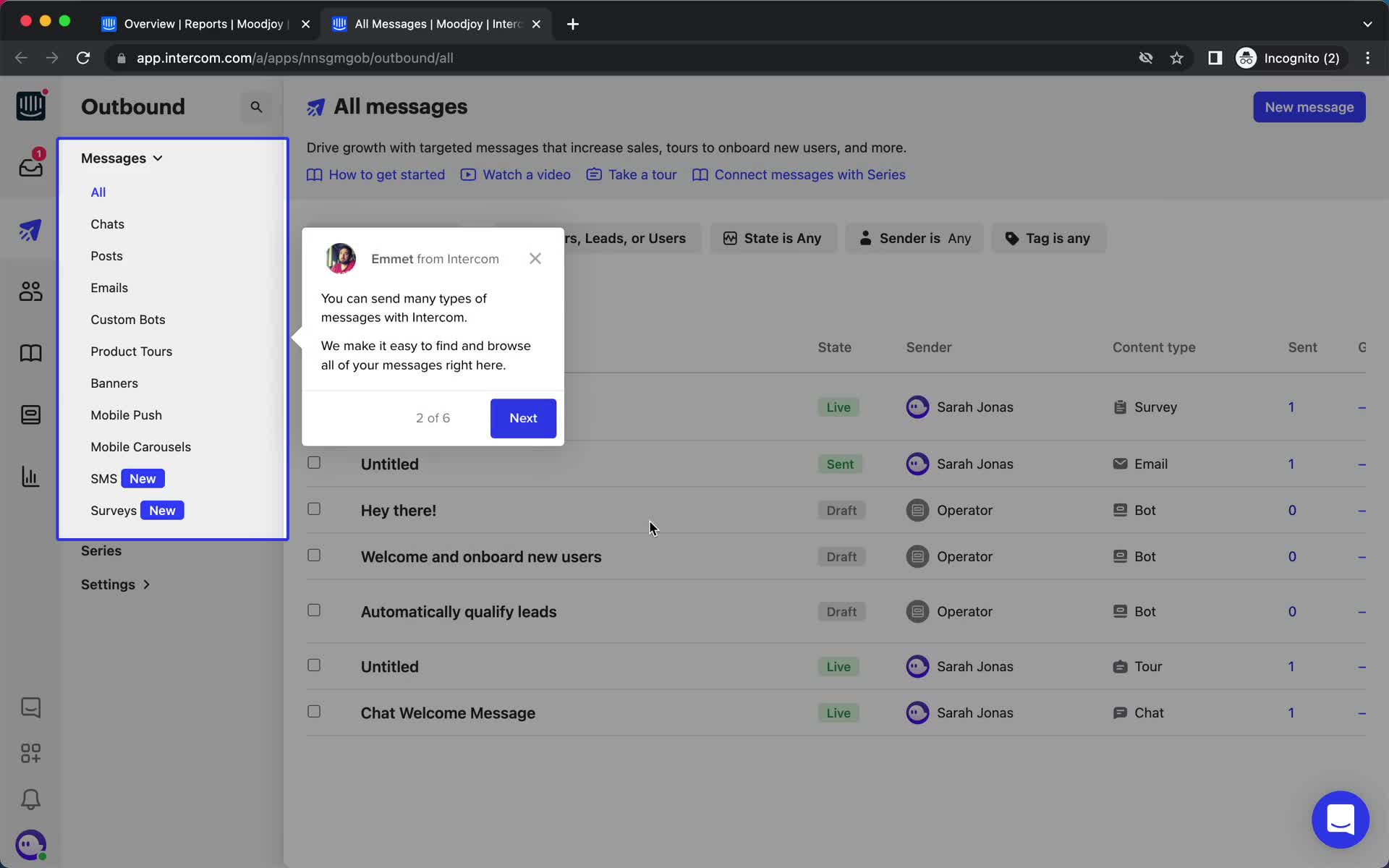Select Product Tours in Messages list
Image resolution: width=1389 pixels, height=868 pixels.
[x=131, y=352]
